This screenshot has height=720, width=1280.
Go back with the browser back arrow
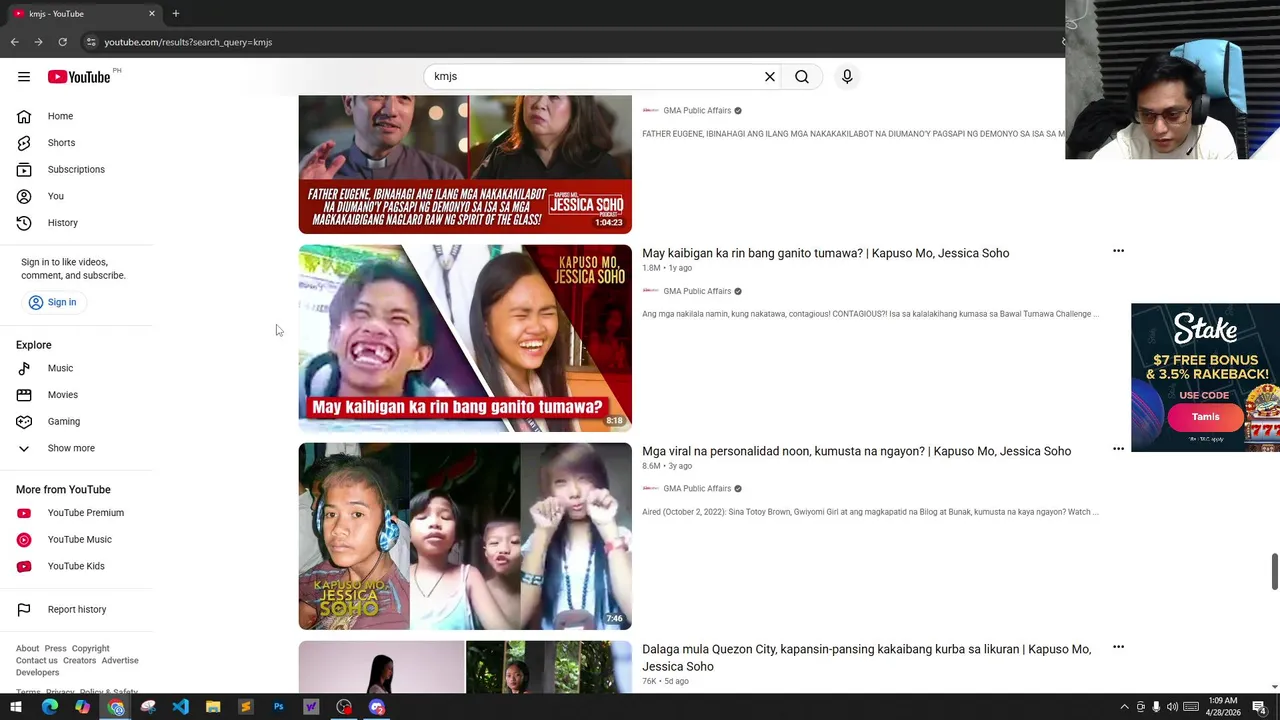[x=14, y=42]
